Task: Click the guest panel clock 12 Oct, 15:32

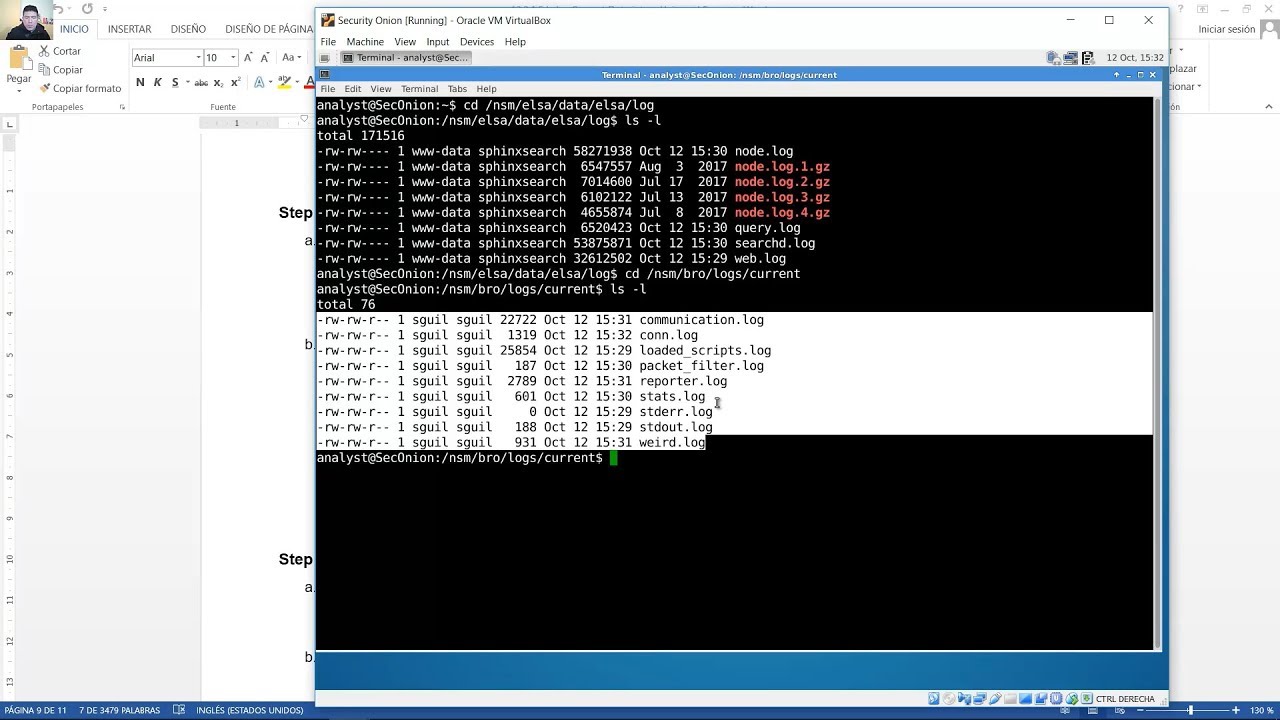Action: (x=1135, y=58)
